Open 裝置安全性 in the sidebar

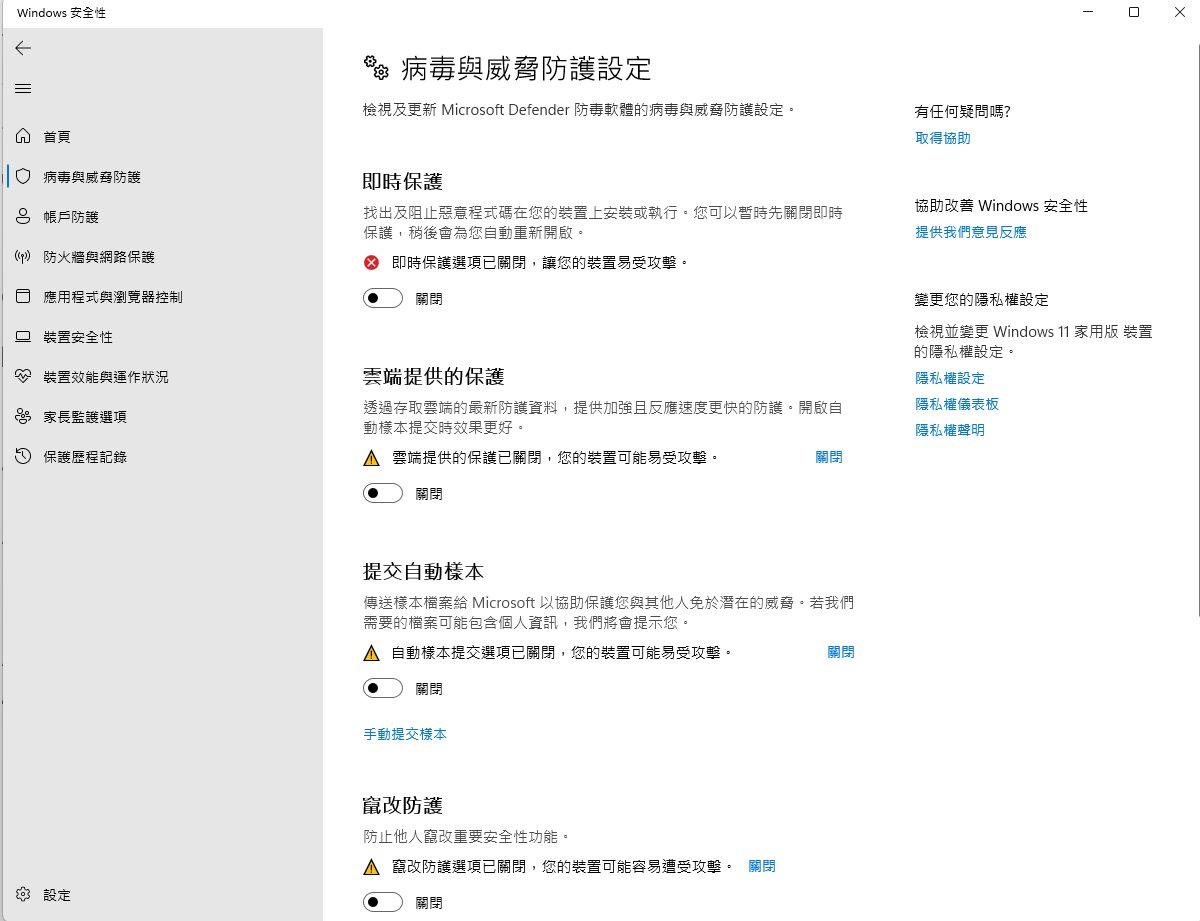tap(161, 337)
